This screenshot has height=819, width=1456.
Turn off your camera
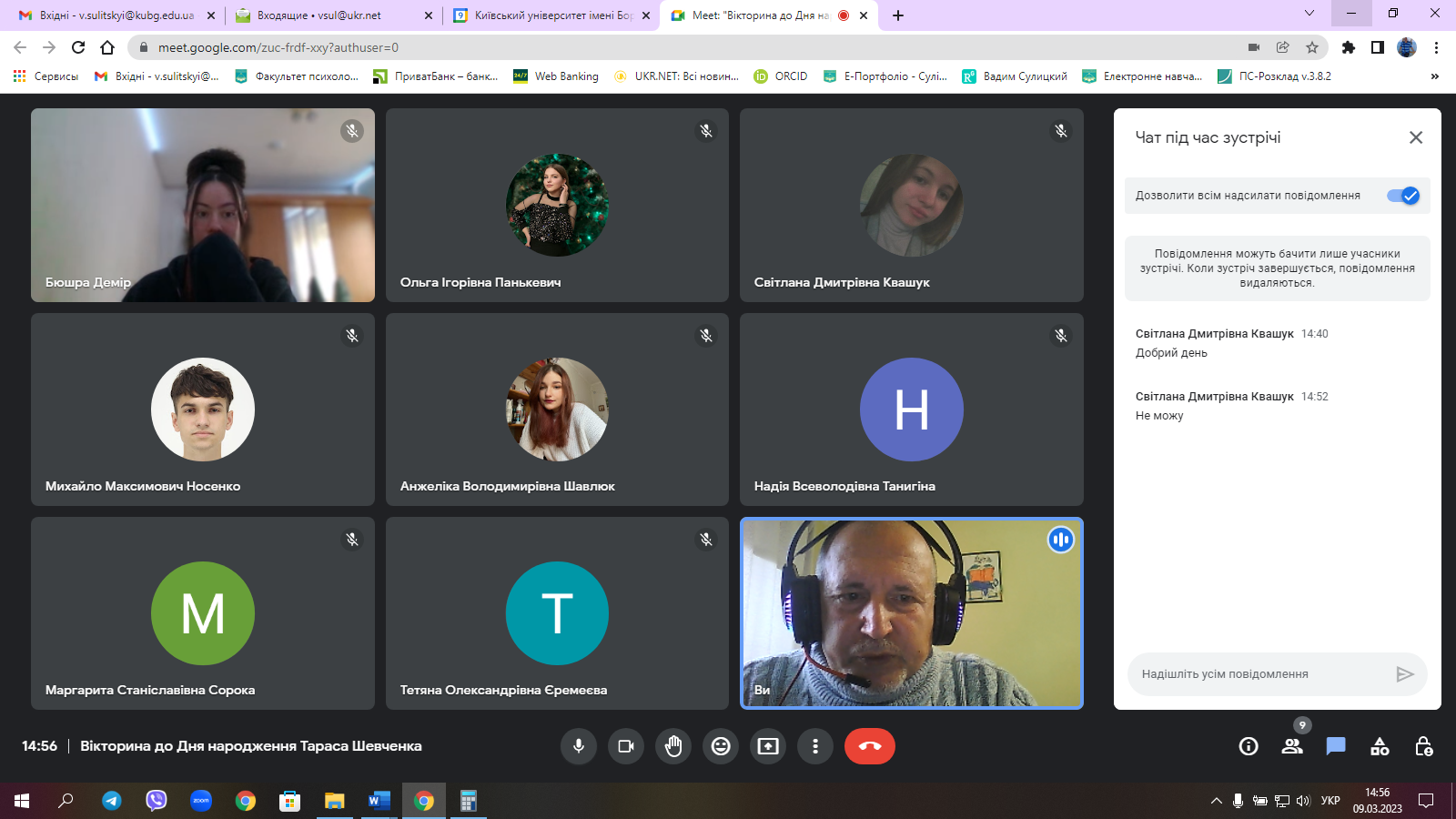click(626, 746)
